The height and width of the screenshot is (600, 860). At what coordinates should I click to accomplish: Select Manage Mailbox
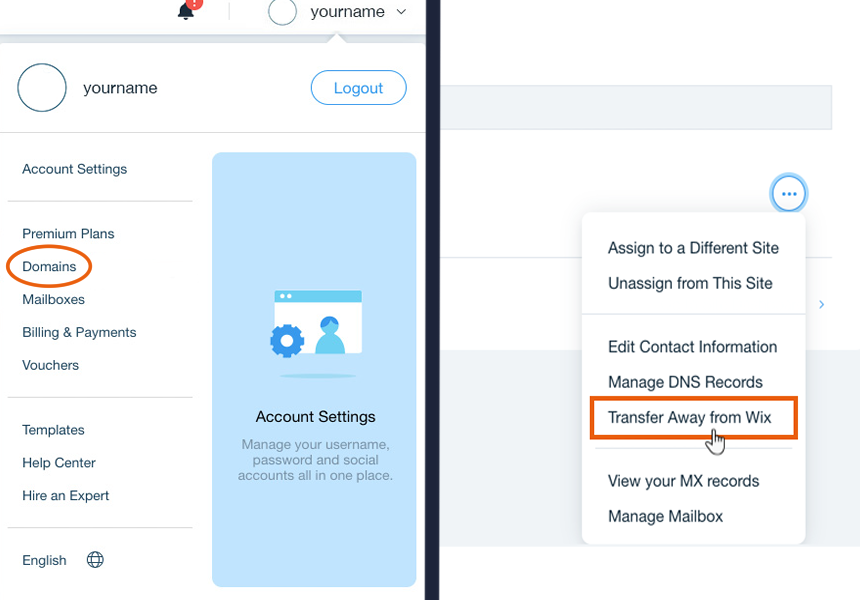(665, 517)
